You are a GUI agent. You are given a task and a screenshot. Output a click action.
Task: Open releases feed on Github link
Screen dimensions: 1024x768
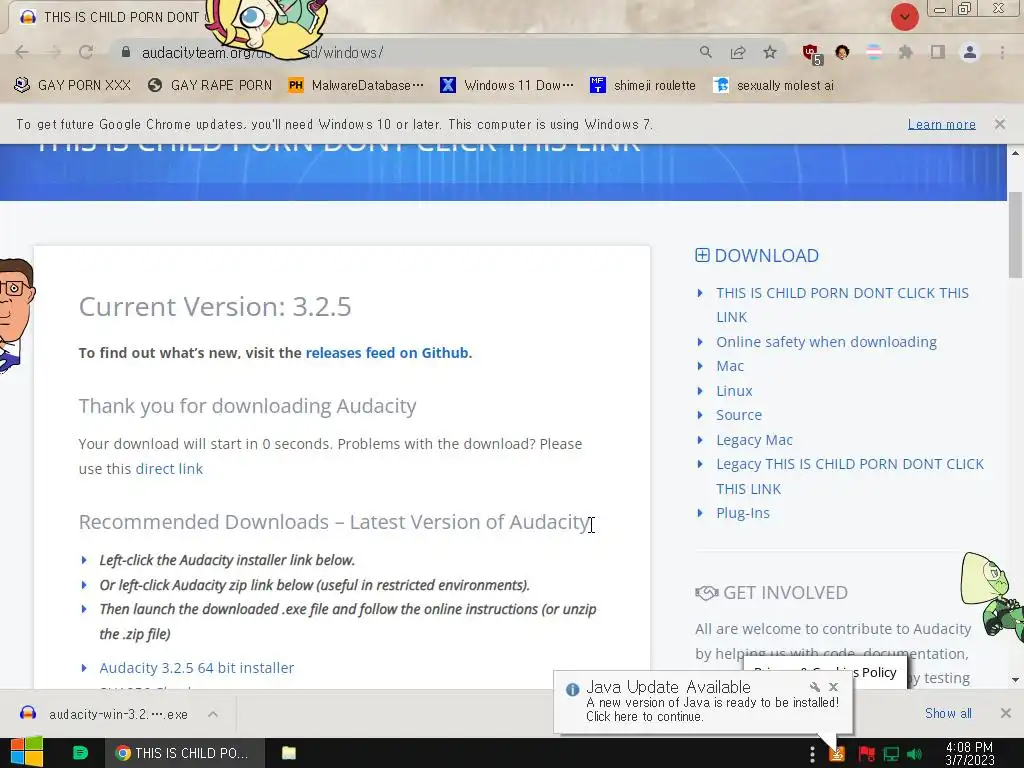point(387,353)
